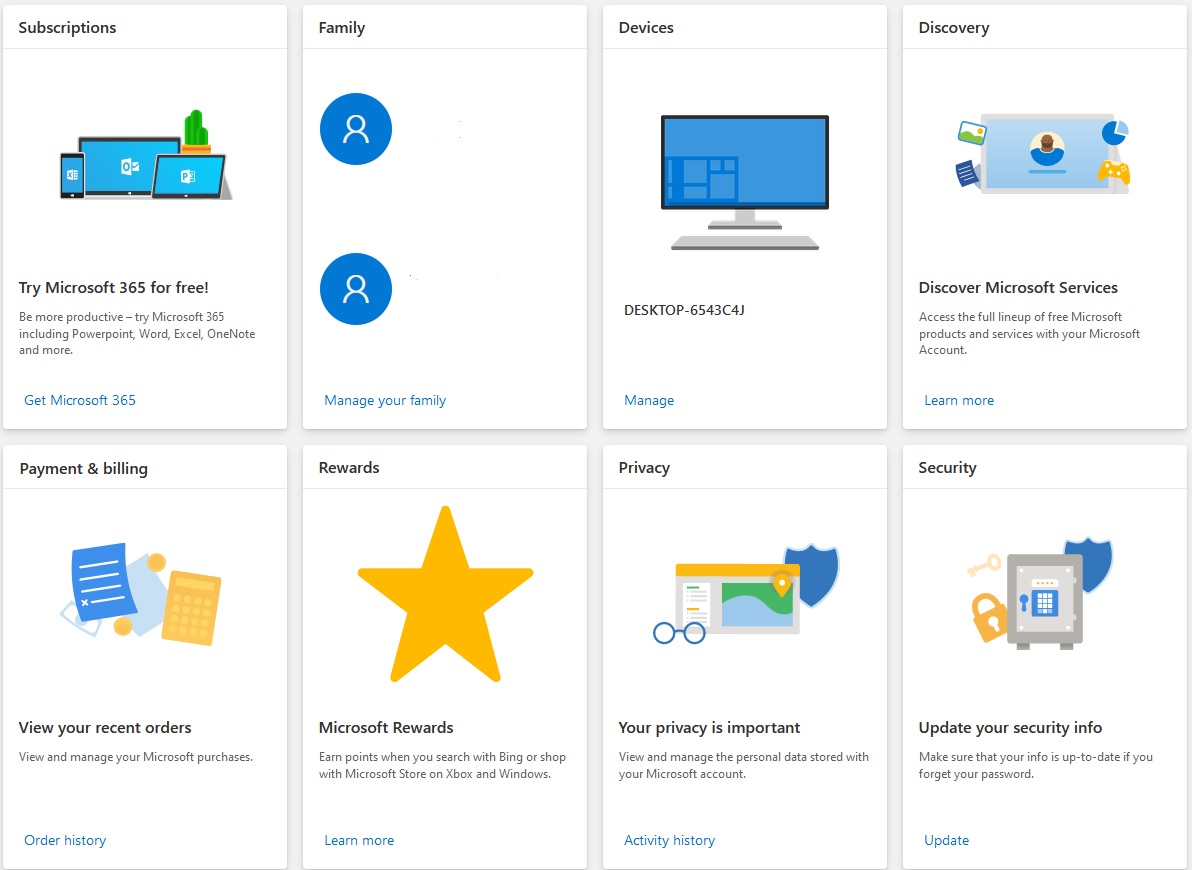The height and width of the screenshot is (870, 1192).
Task: Click the Try Microsoft 365 for free! heading
Action: pyautogui.click(x=113, y=287)
